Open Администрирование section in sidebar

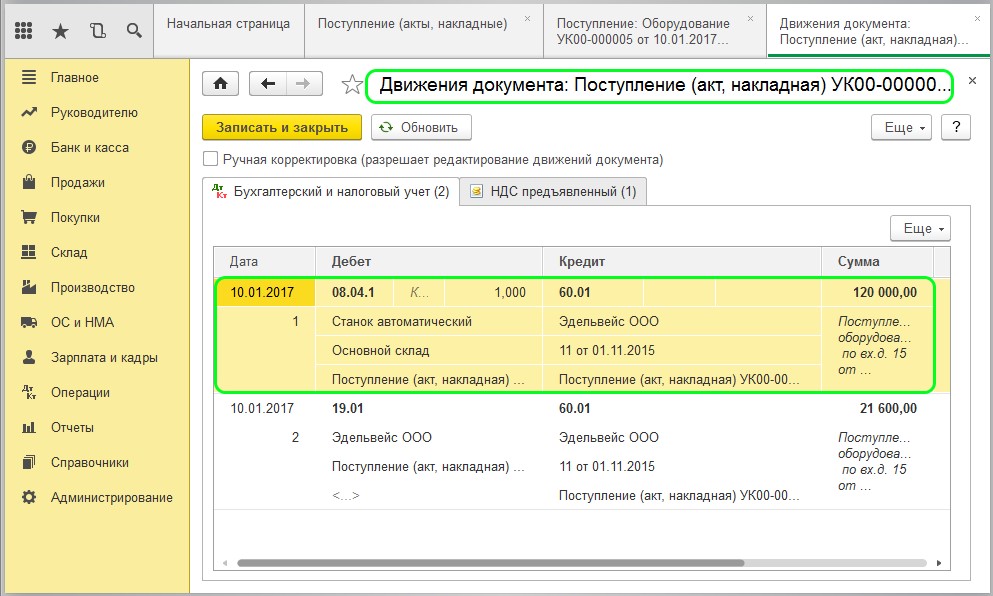(111, 497)
